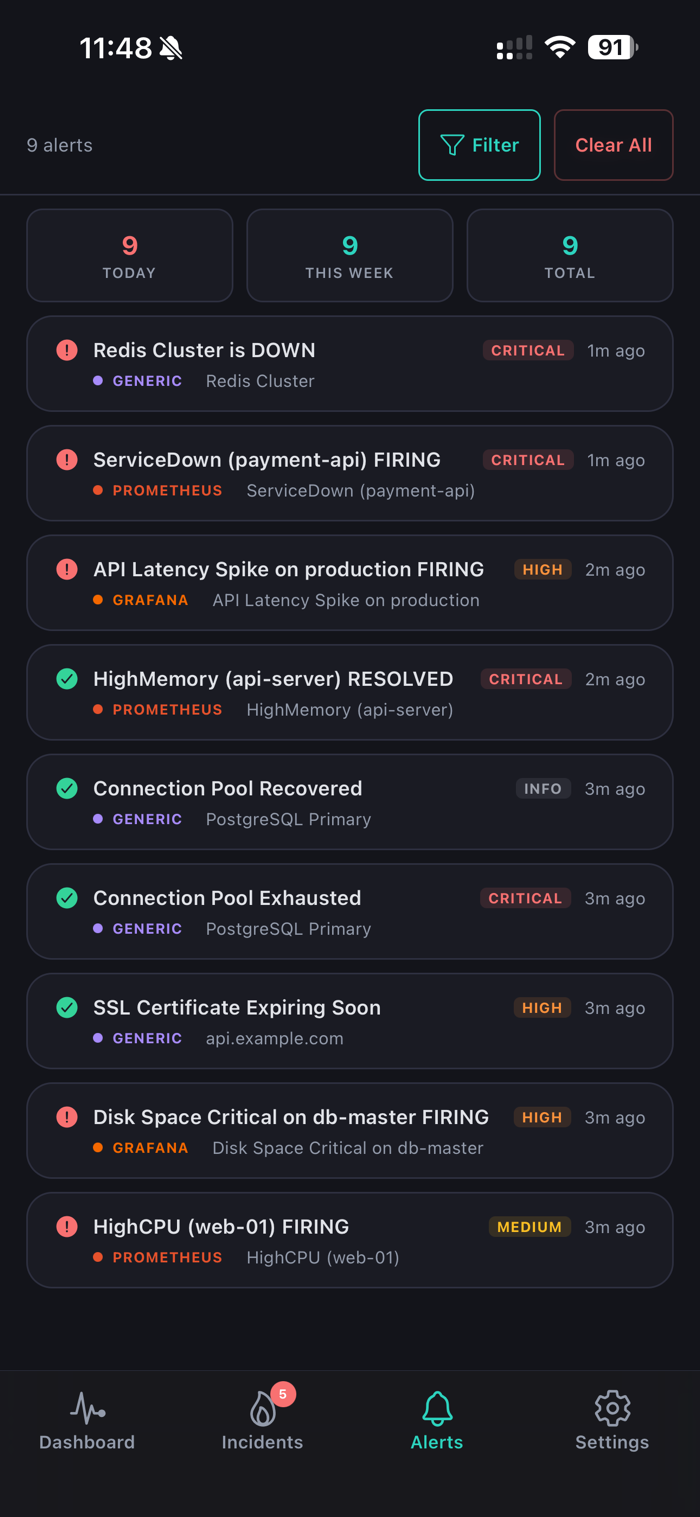700x1517 pixels.
Task: Open Connection Pool Recovered alert
Action: coord(227,788)
